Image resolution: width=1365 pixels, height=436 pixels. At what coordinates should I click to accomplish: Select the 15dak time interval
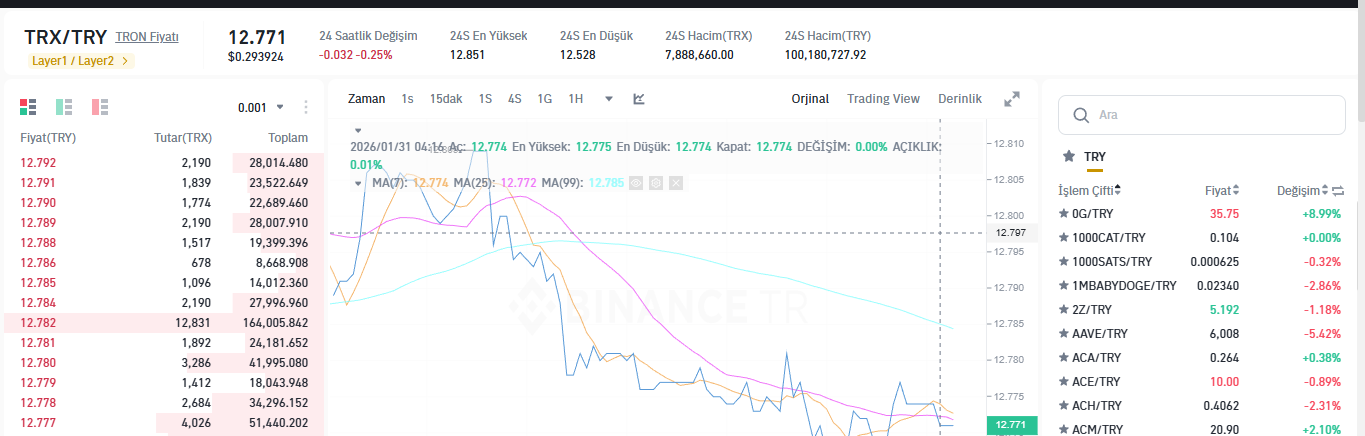(446, 98)
